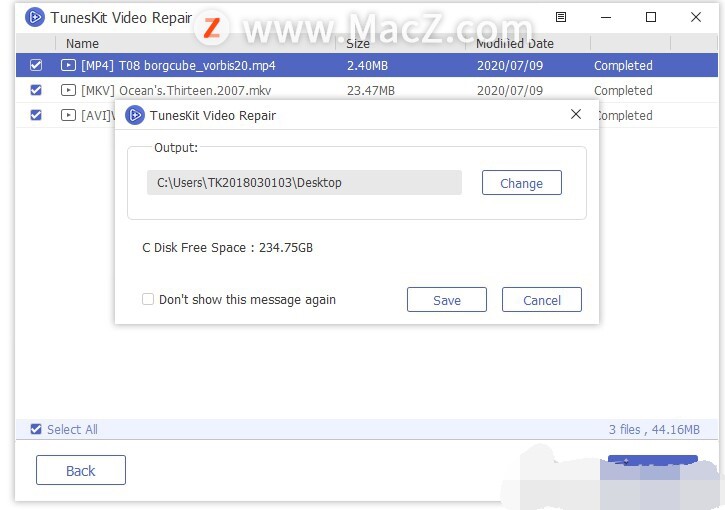Screen dimensions: 725x510
Task: Enable Don't show this message again
Action: coord(148,300)
